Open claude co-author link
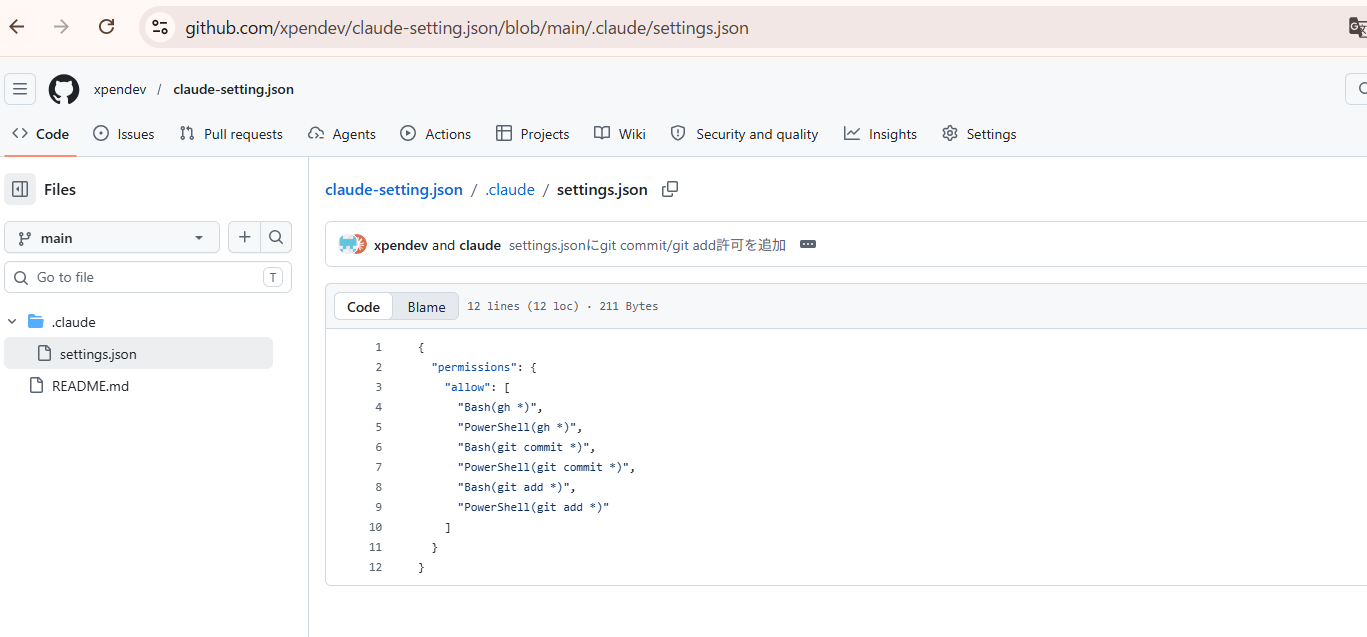Viewport: 1367px width, 637px height. coord(480,245)
